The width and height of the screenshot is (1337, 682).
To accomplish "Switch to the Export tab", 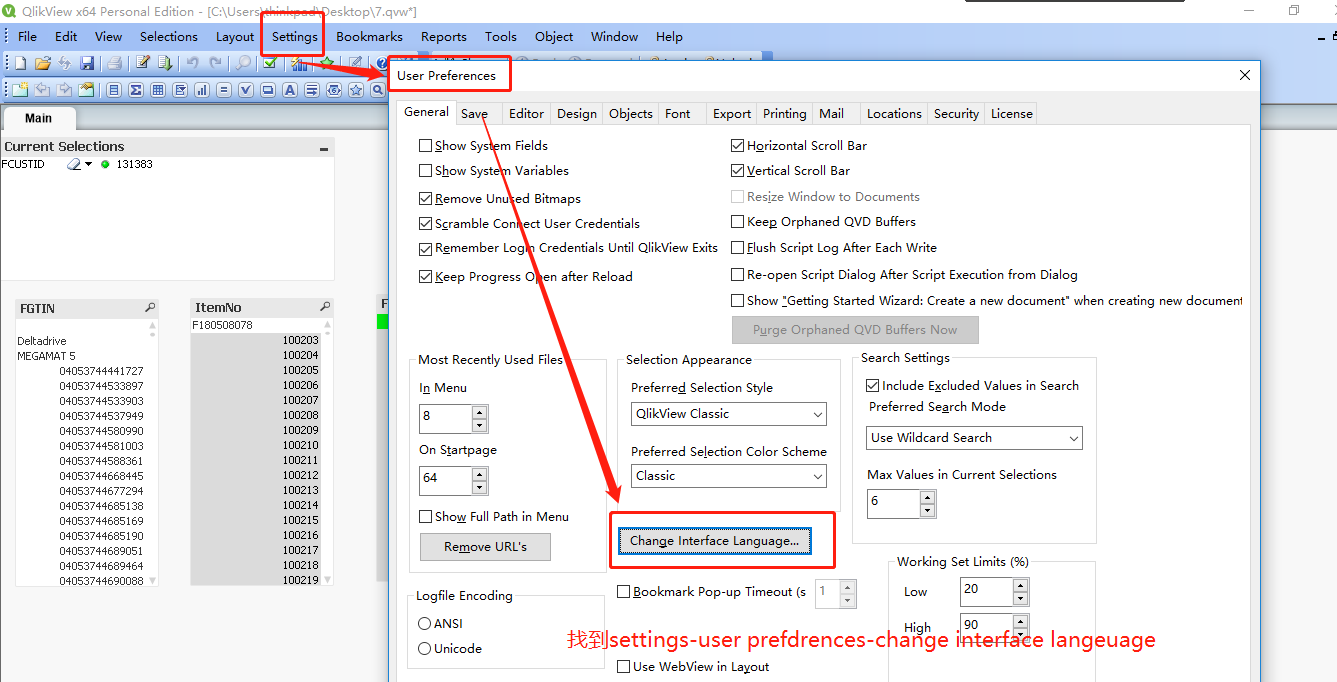I will (x=732, y=114).
